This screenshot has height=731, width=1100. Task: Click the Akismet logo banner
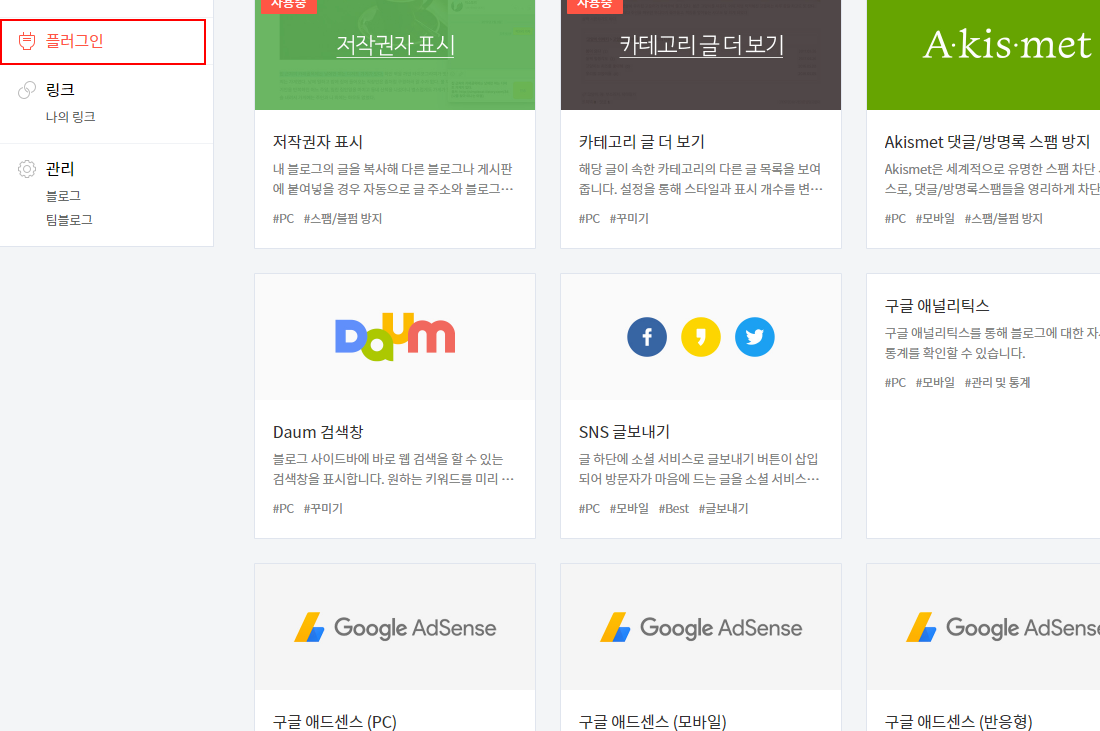[984, 55]
